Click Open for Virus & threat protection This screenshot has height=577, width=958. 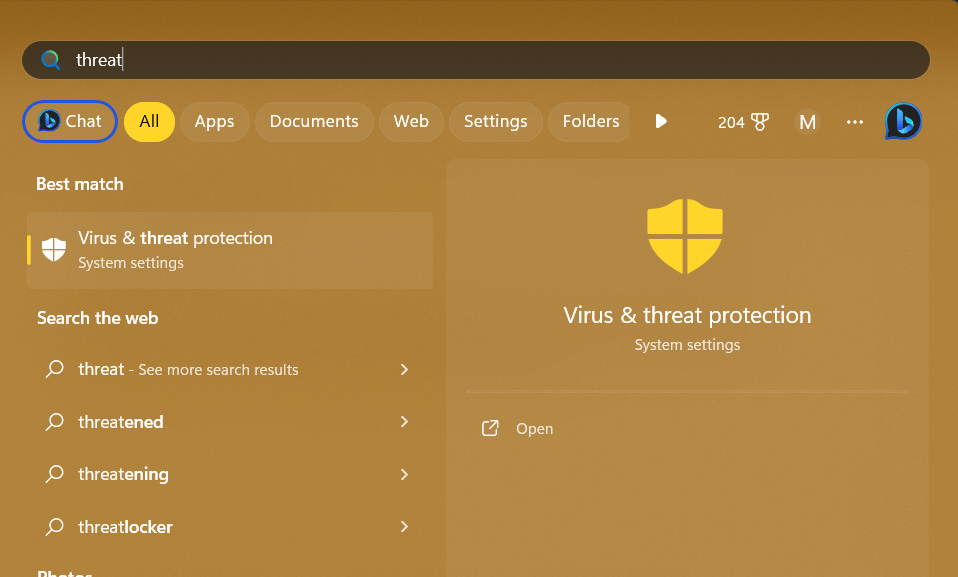pyautogui.click(x=534, y=428)
